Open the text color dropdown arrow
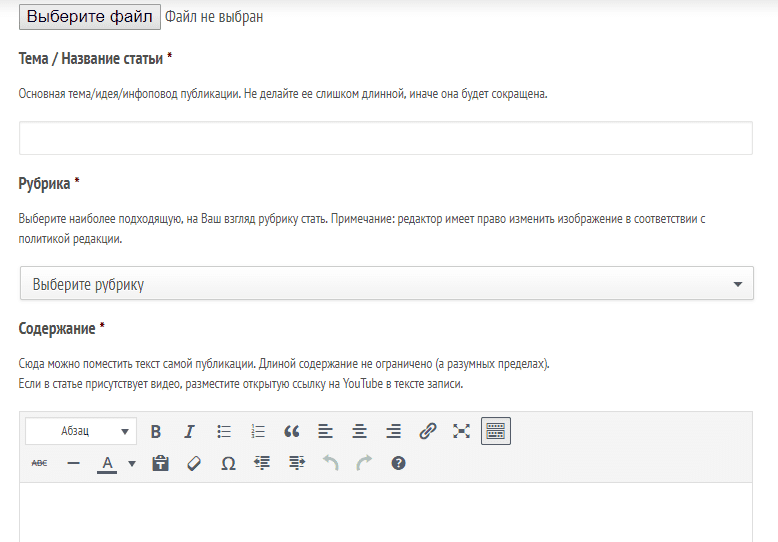The width and height of the screenshot is (778, 542). (x=131, y=463)
